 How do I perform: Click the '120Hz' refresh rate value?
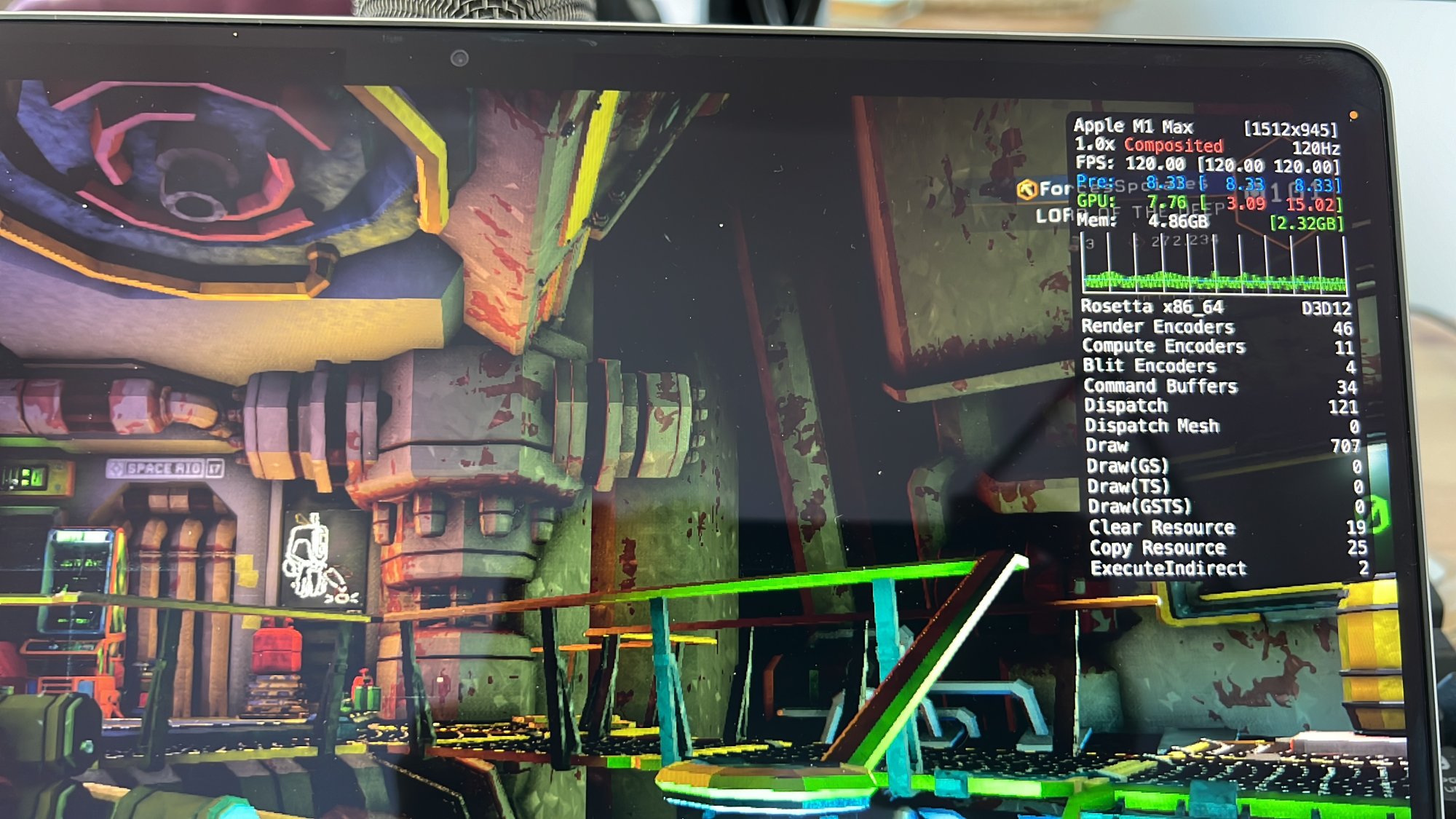(1316, 149)
